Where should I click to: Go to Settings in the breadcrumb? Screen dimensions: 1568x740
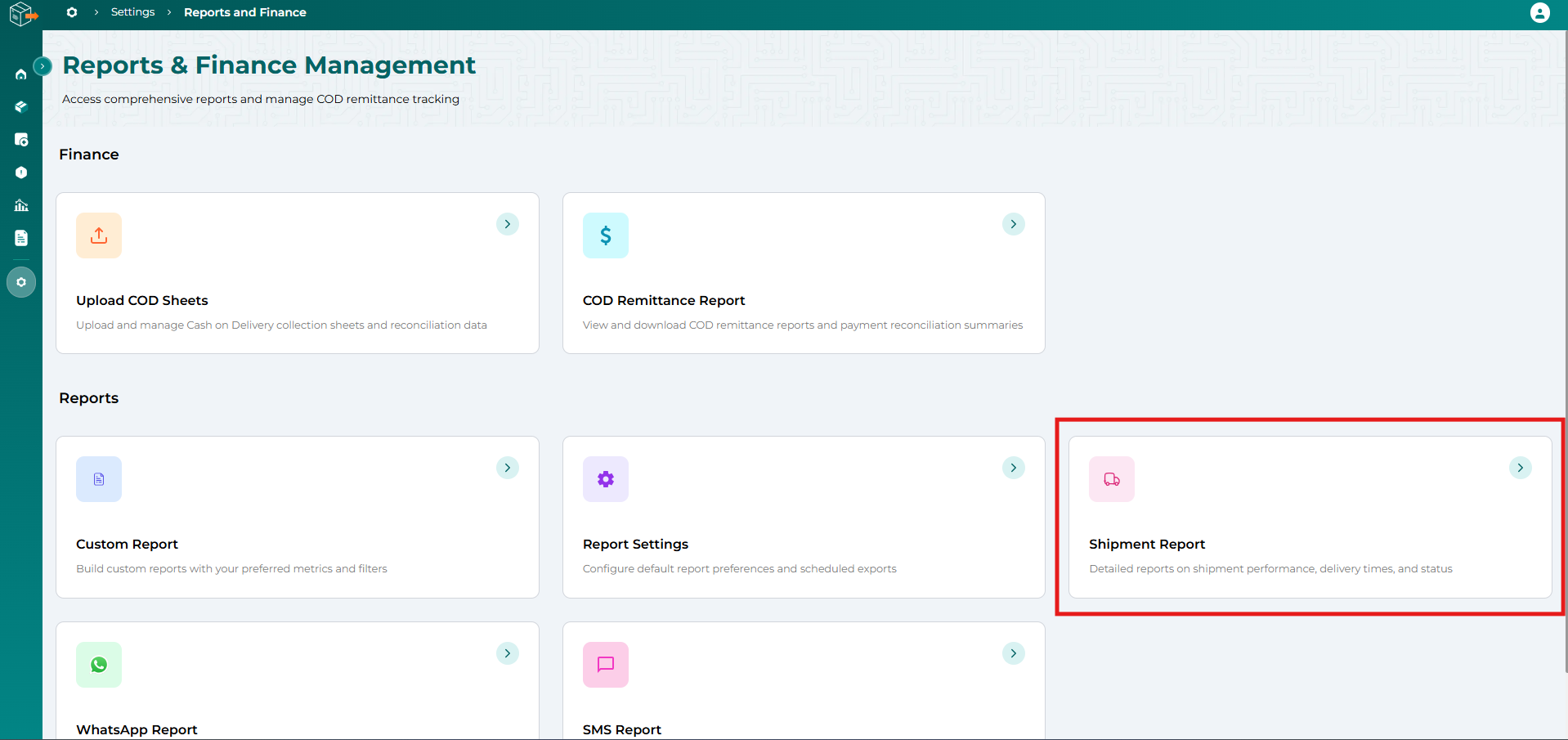[x=132, y=12]
